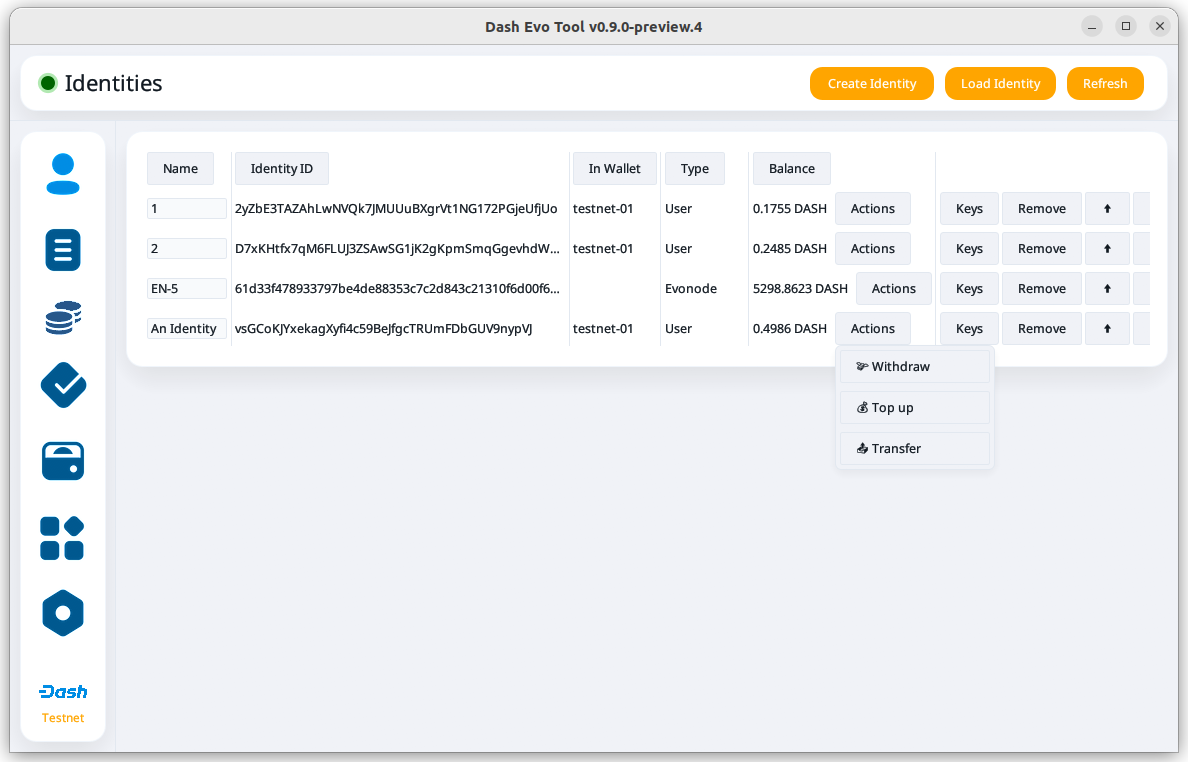The image size is (1188, 762).
Task: Click the stacked coins sidebar icon
Action: (x=63, y=317)
